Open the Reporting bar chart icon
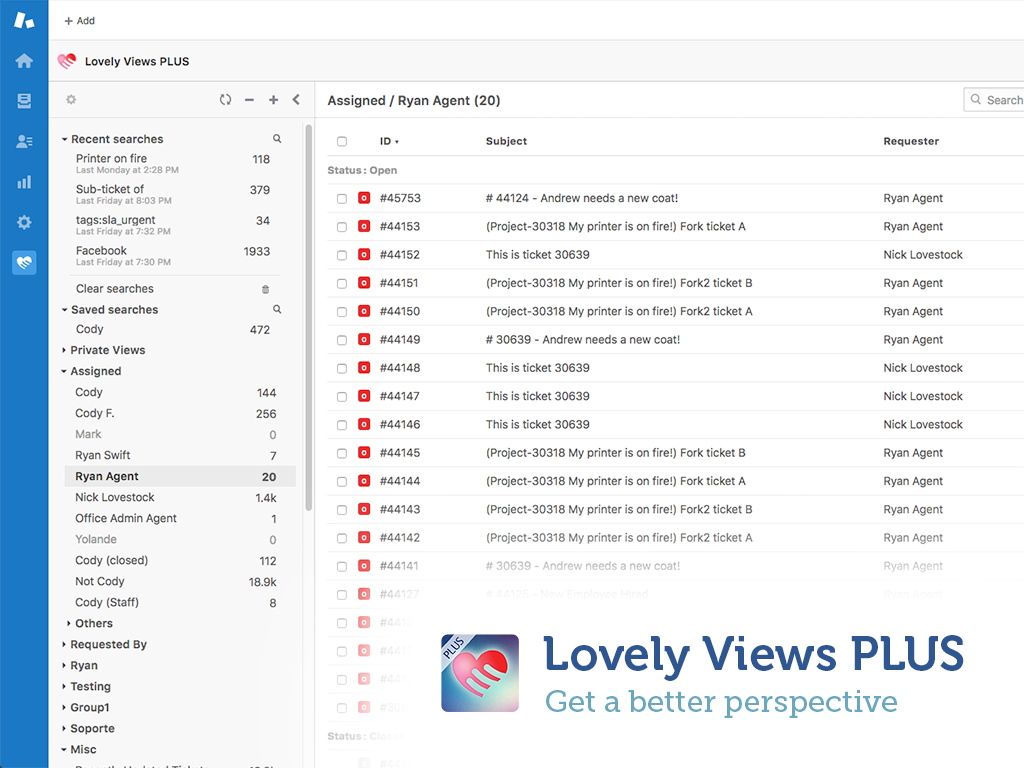Image resolution: width=1024 pixels, height=768 pixels. 24,182
